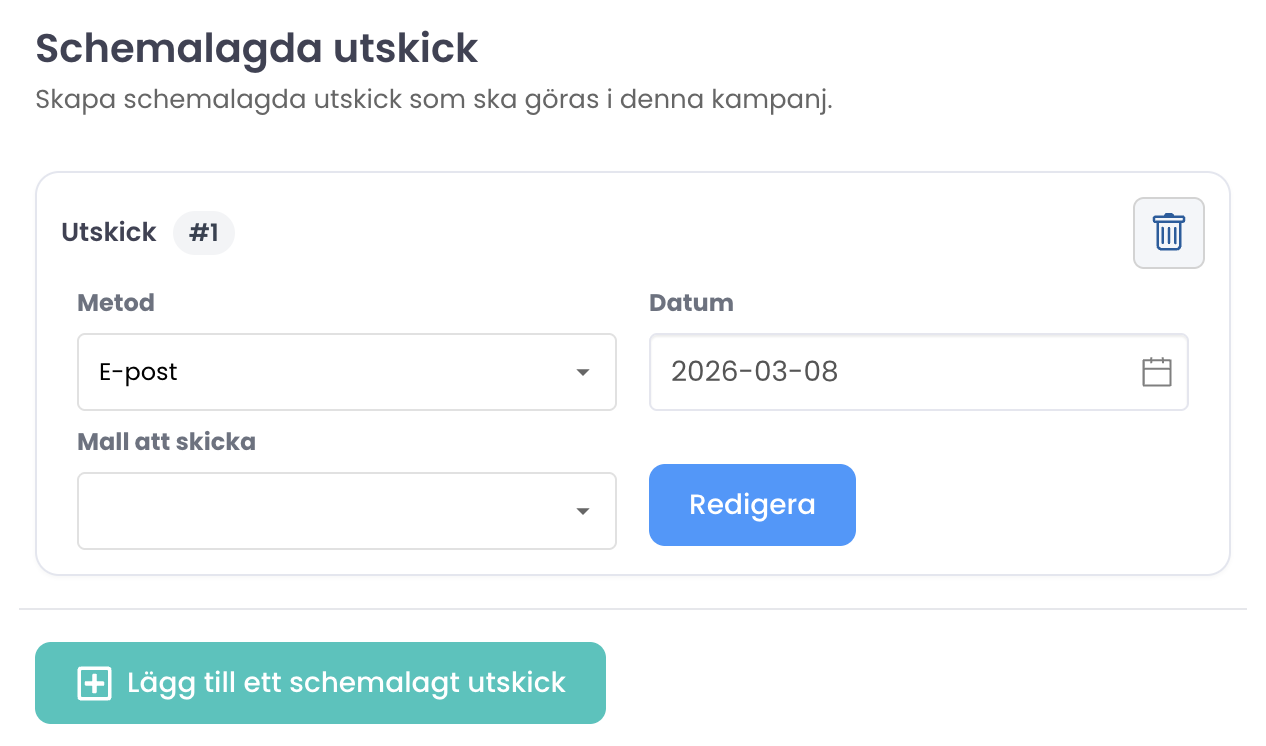Open the chevron on the empty template field

[583, 511]
